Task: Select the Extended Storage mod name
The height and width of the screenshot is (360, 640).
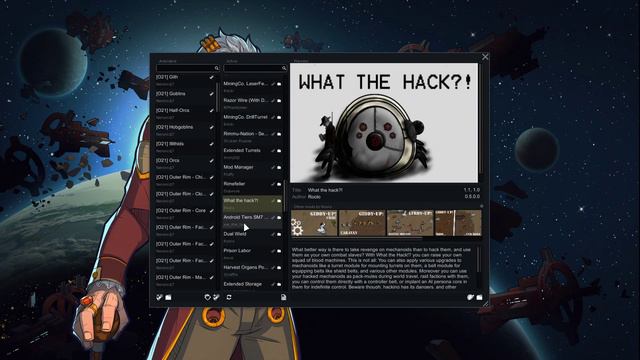Action: click(x=242, y=284)
